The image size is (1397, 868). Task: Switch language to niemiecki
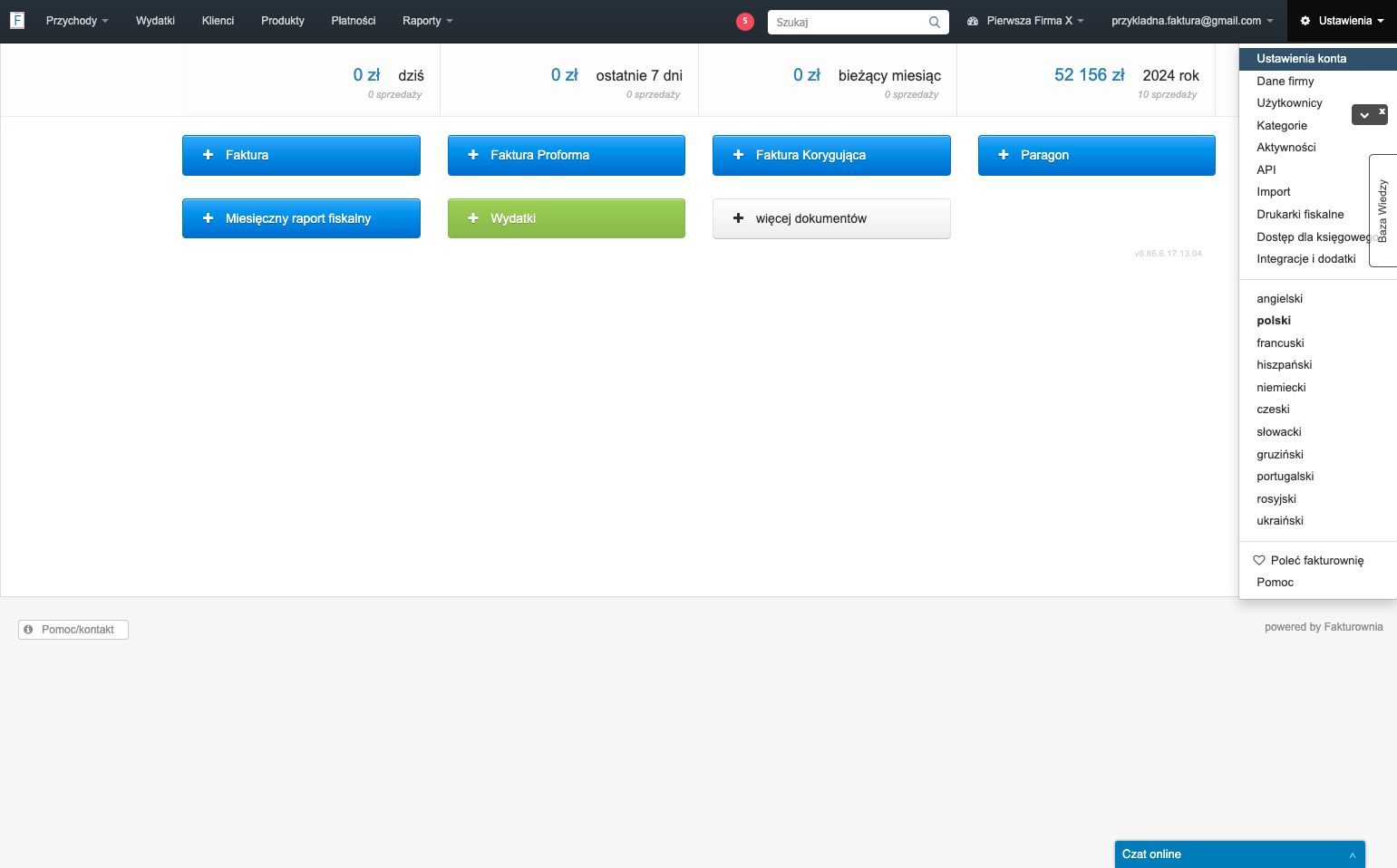(1317, 387)
